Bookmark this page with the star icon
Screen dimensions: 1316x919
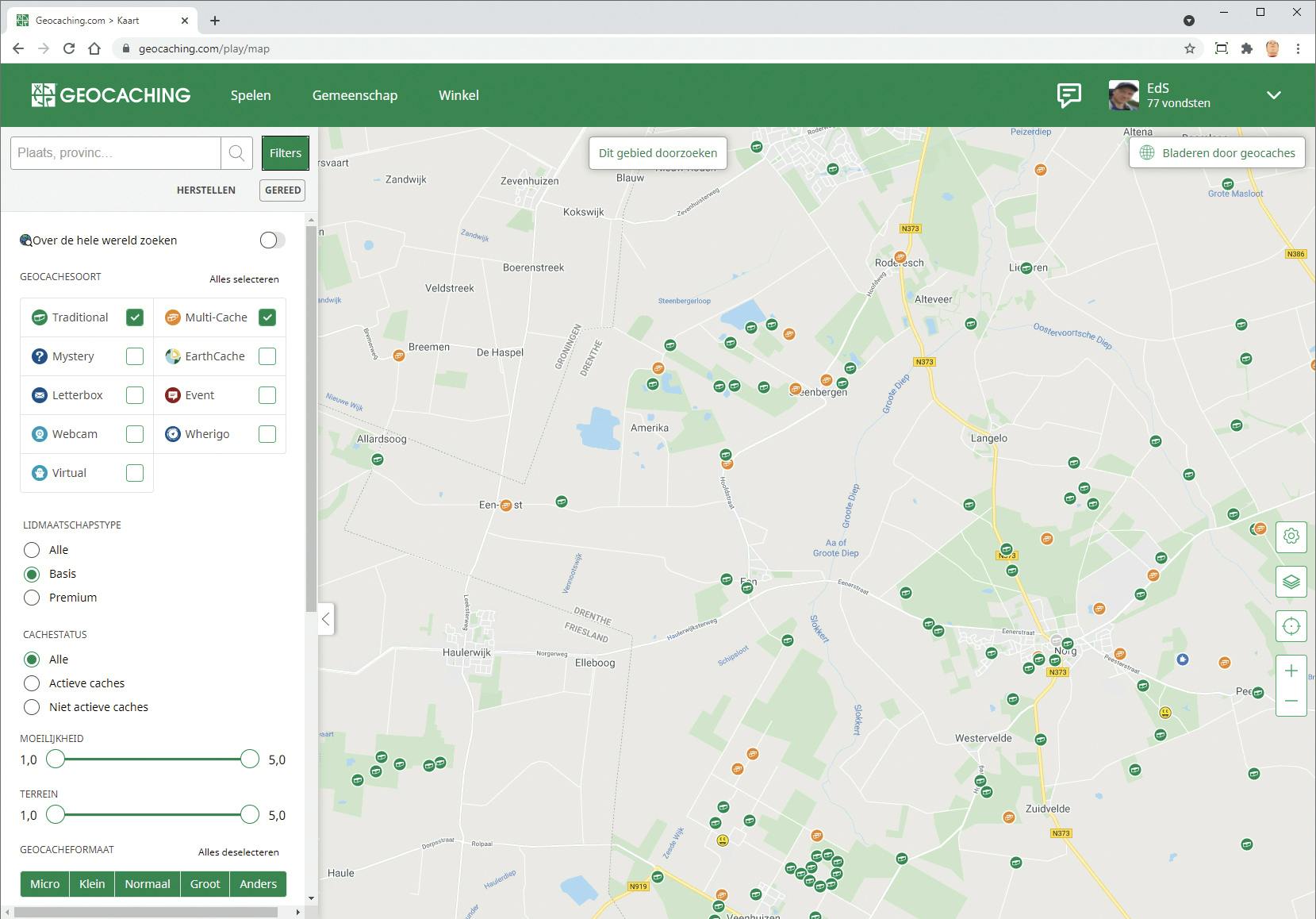point(1189,48)
